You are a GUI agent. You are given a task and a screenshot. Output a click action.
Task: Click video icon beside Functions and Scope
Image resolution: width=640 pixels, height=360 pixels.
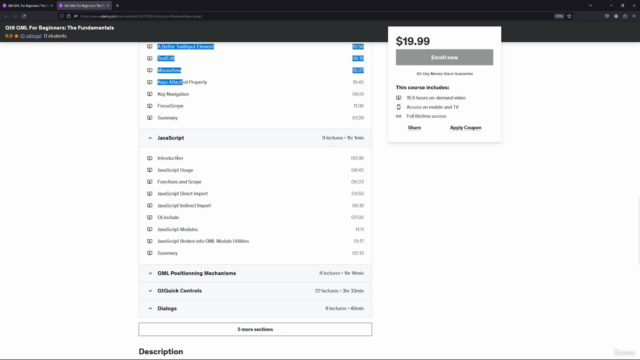click(150, 182)
